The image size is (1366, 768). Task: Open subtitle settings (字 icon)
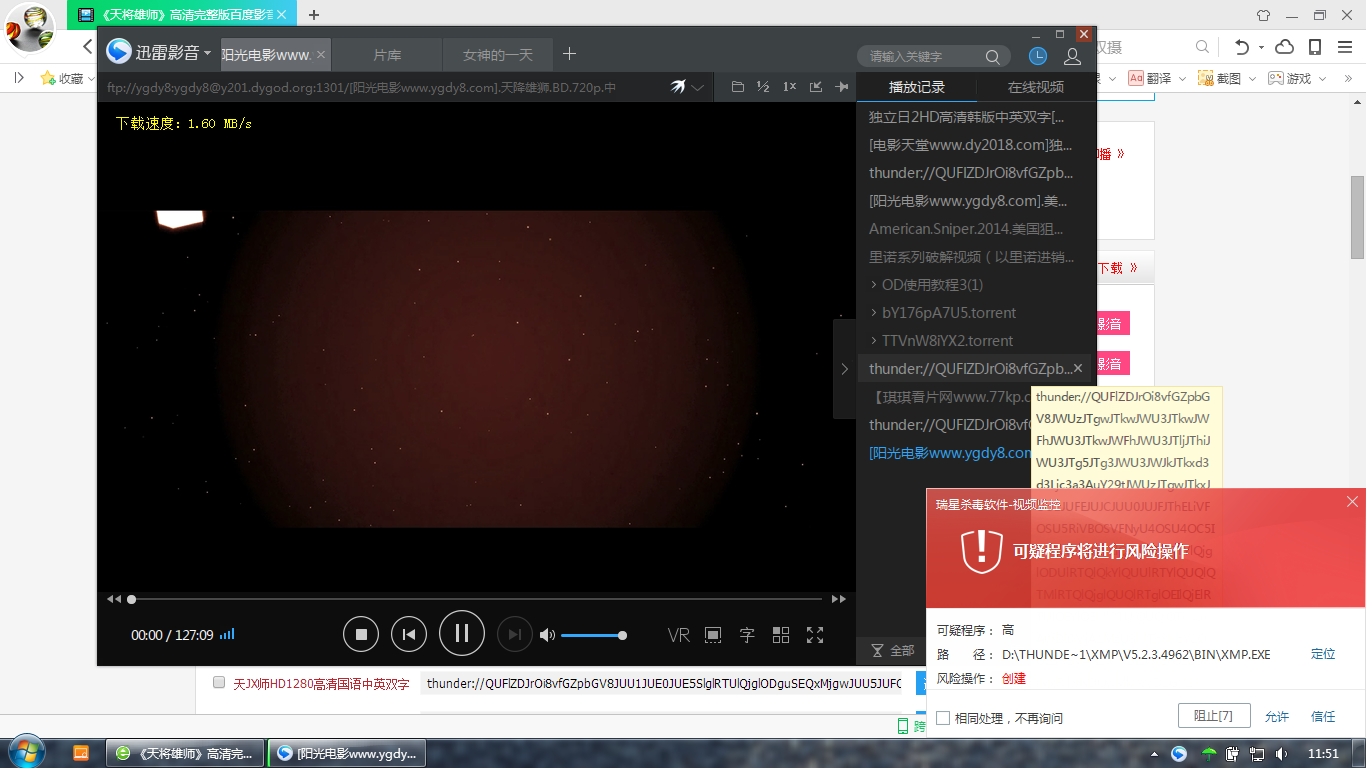747,635
